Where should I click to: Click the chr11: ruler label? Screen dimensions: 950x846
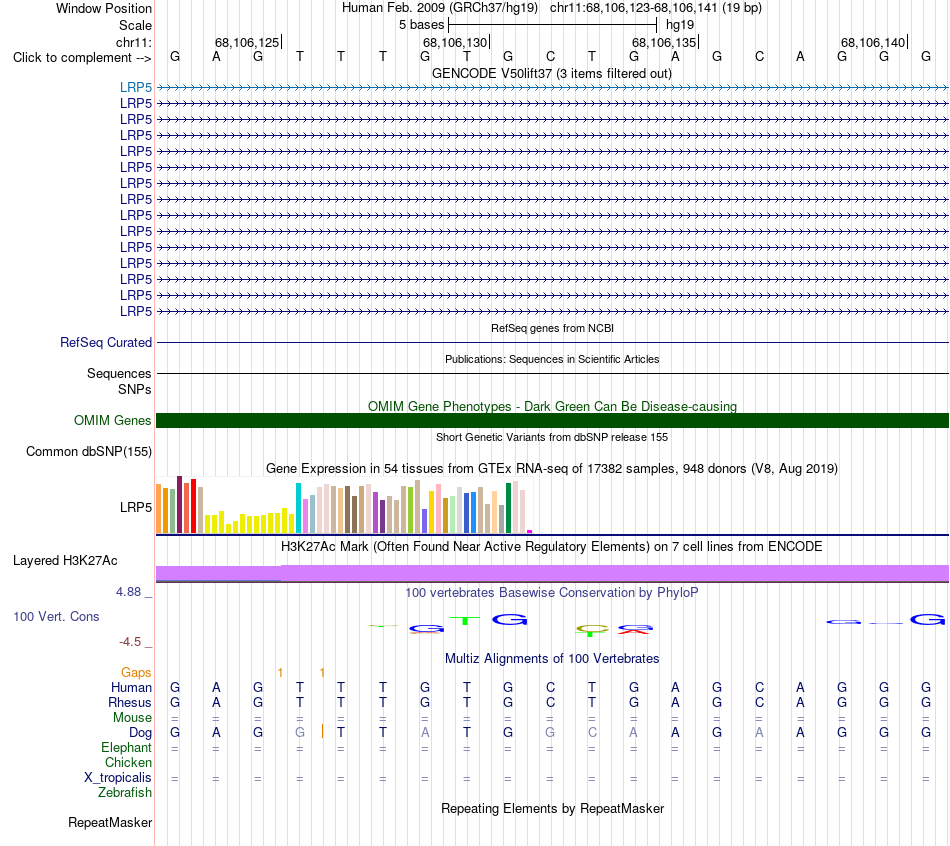[x=133, y=42]
